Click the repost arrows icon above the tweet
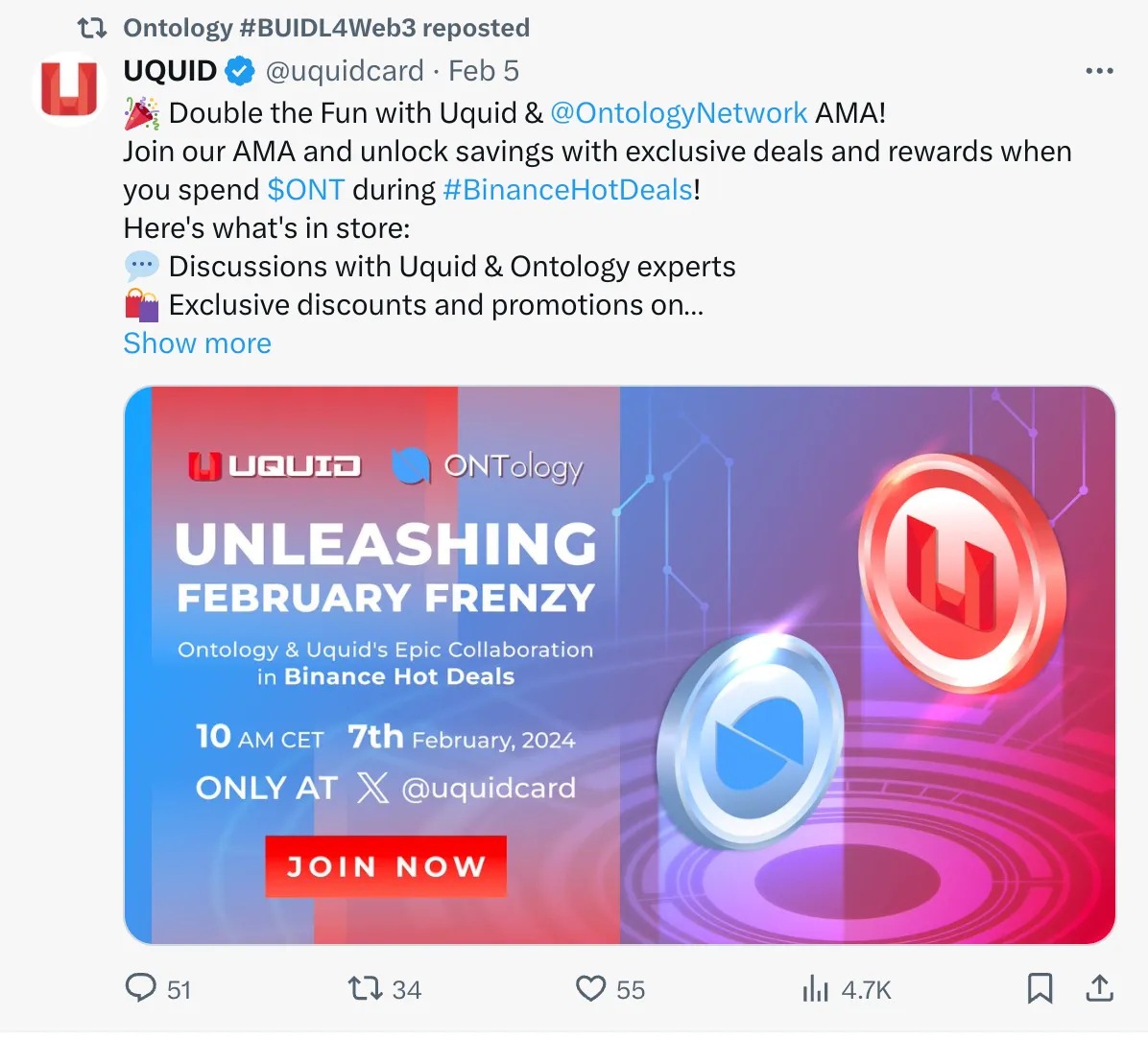1148x1040 pixels. coord(92,28)
